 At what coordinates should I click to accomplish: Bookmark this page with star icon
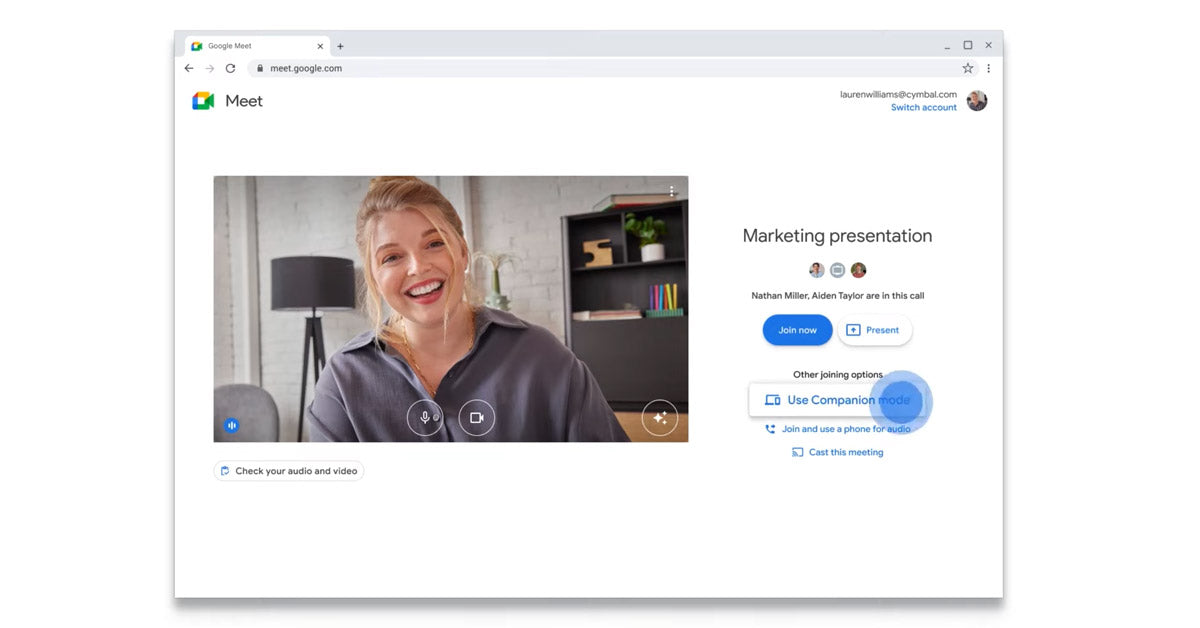point(967,69)
